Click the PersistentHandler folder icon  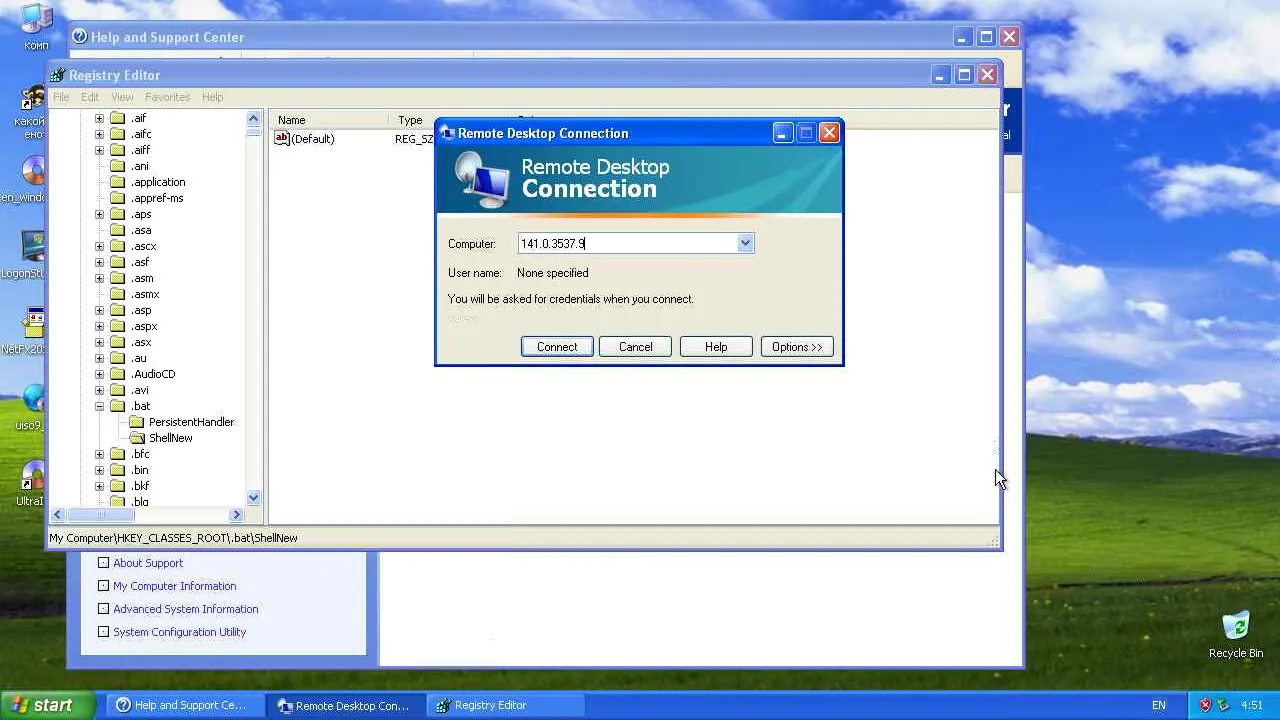[x=137, y=422]
